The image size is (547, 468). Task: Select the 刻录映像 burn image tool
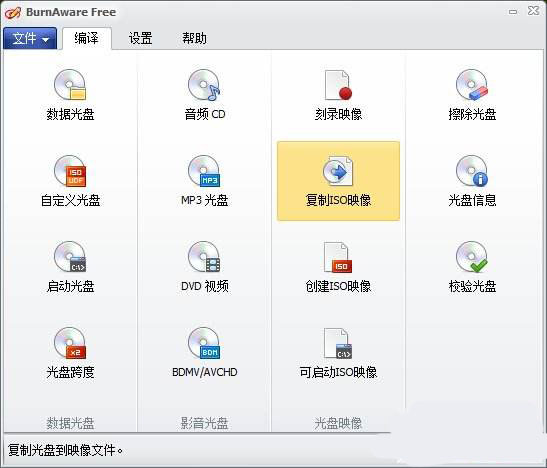pos(338,95)
